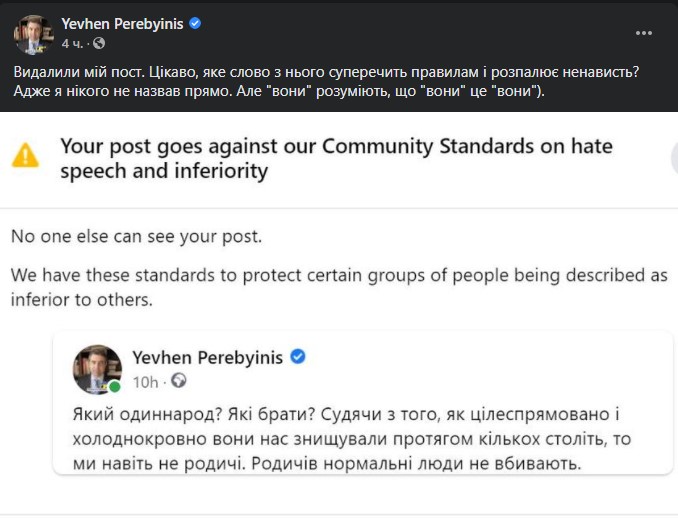Open Yevhen Perebyinis profile from the top header
This screenshot has width=678, height=531.
coord(122,24)
